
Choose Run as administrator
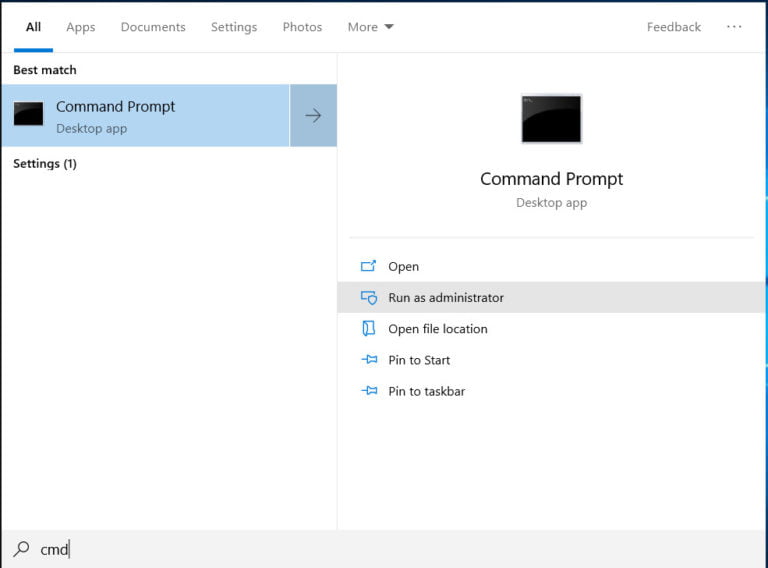[x=446, y=298]
